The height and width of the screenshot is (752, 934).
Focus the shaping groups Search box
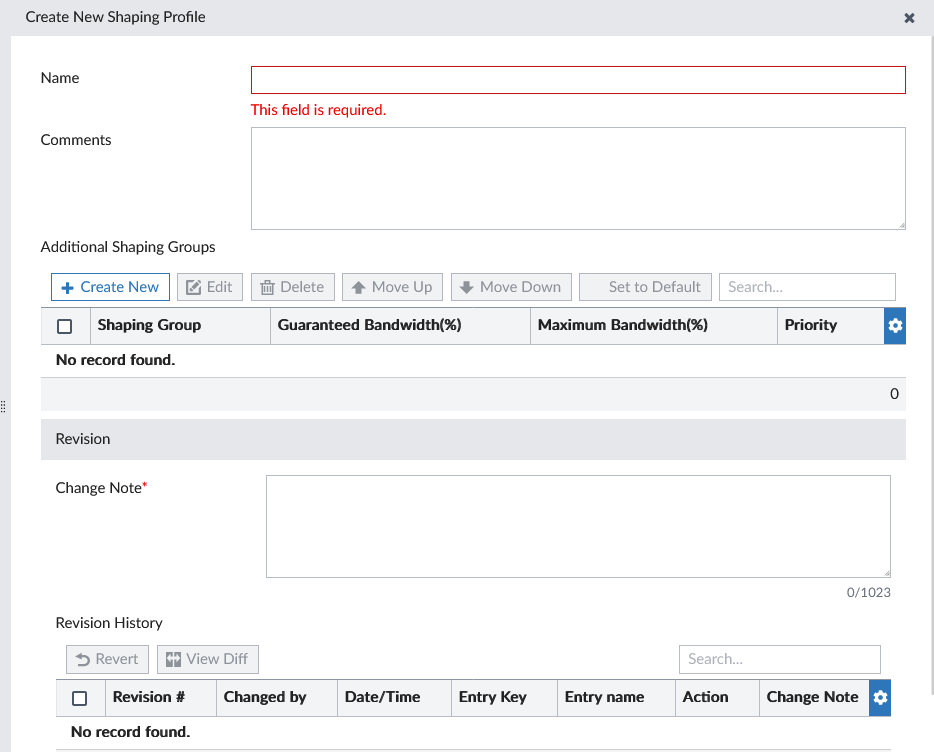click(807, 287)
